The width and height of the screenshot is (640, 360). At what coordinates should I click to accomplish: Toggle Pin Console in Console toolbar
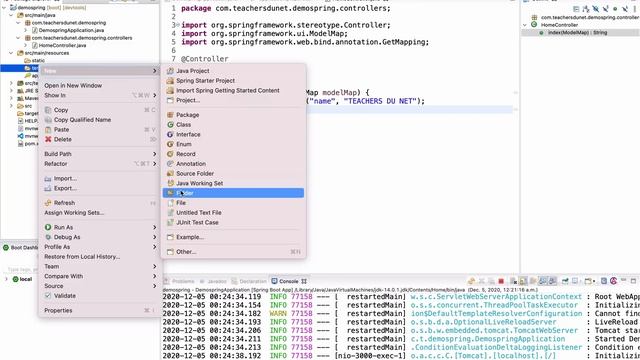pos(565,281)
